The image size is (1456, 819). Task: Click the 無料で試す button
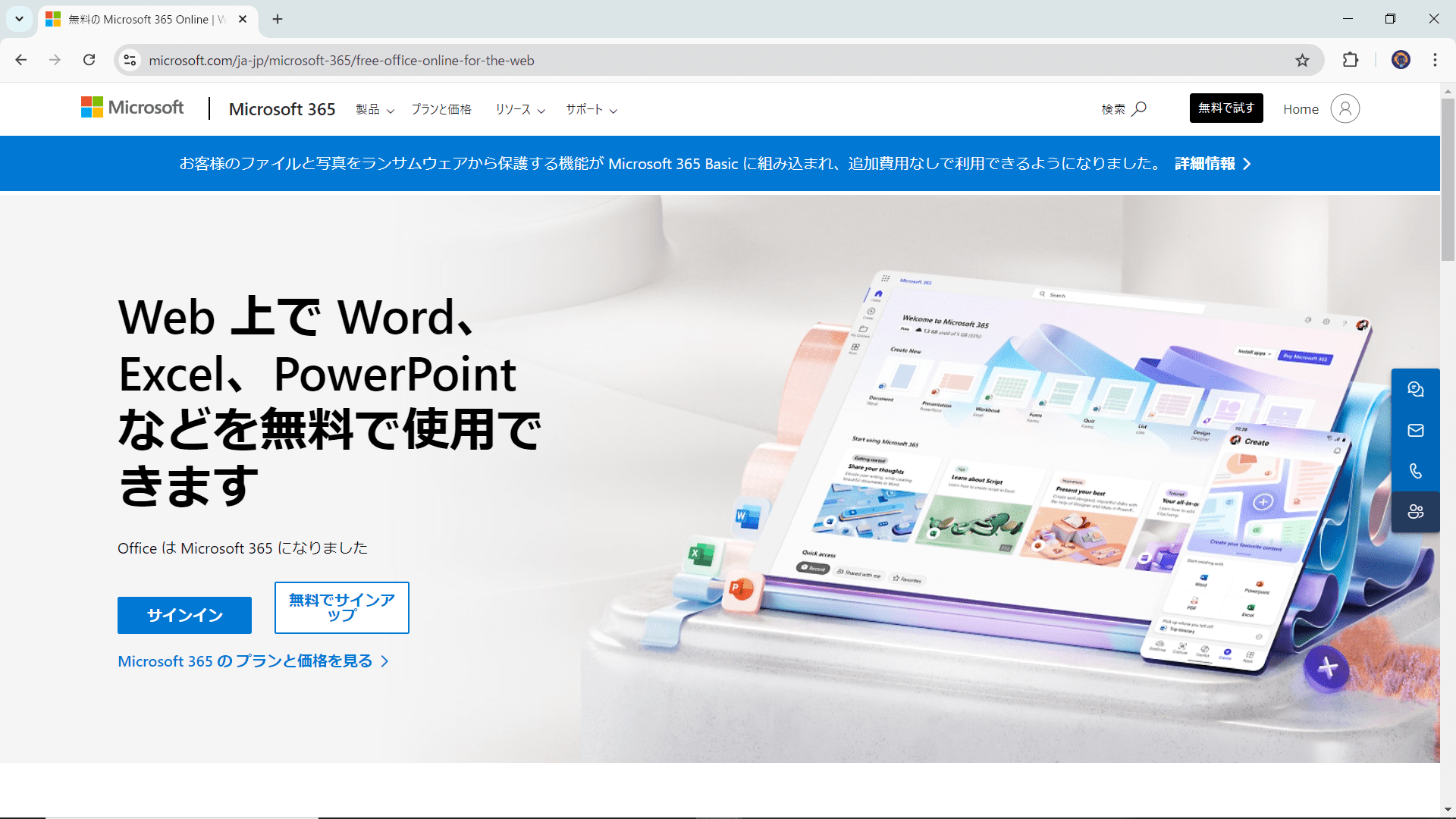coord(1226,108)
